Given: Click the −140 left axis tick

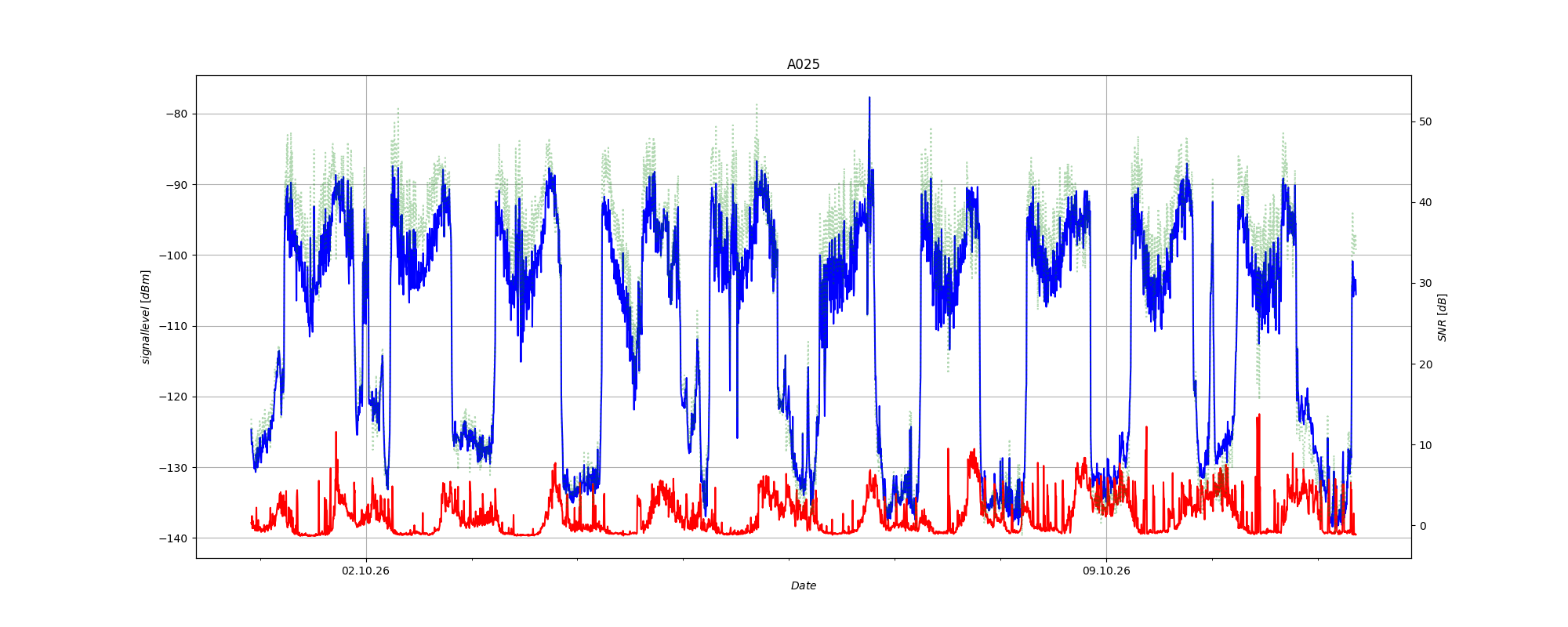Looking at the screenshot, I should click(173, 538).
